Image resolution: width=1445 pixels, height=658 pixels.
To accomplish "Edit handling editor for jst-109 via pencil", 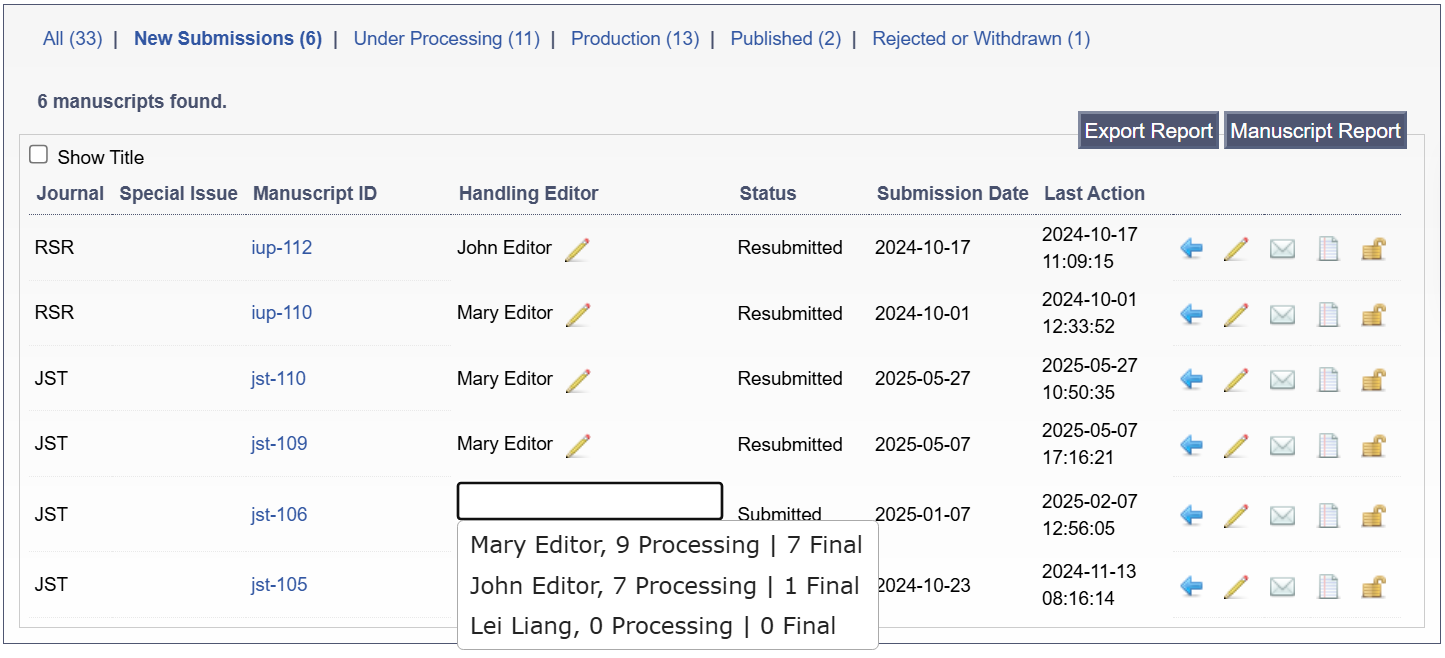I will 577,445.
